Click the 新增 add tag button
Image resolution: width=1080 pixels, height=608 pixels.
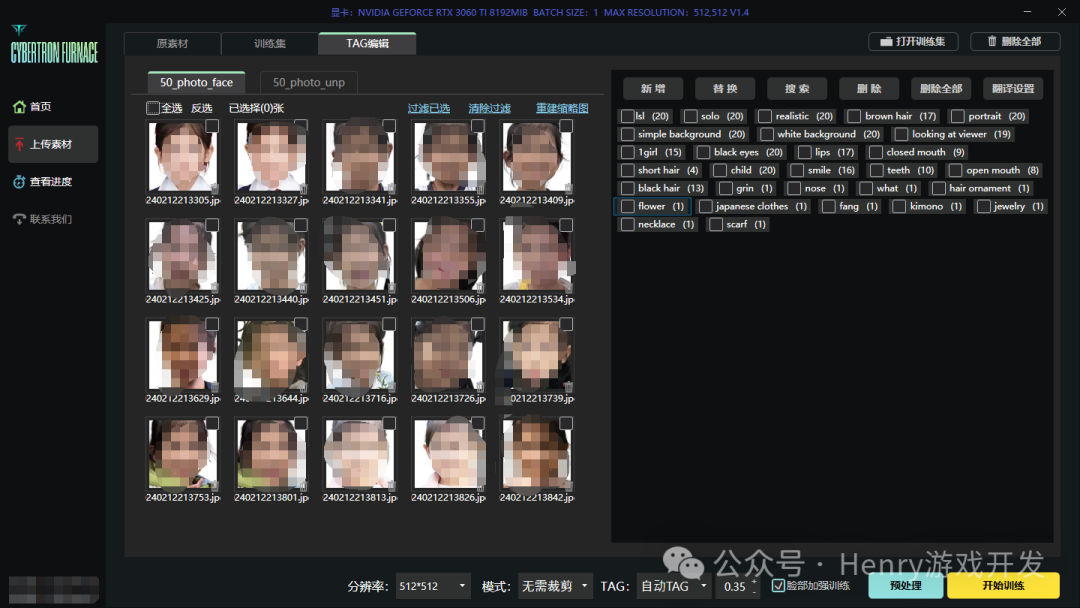[653, 88]
